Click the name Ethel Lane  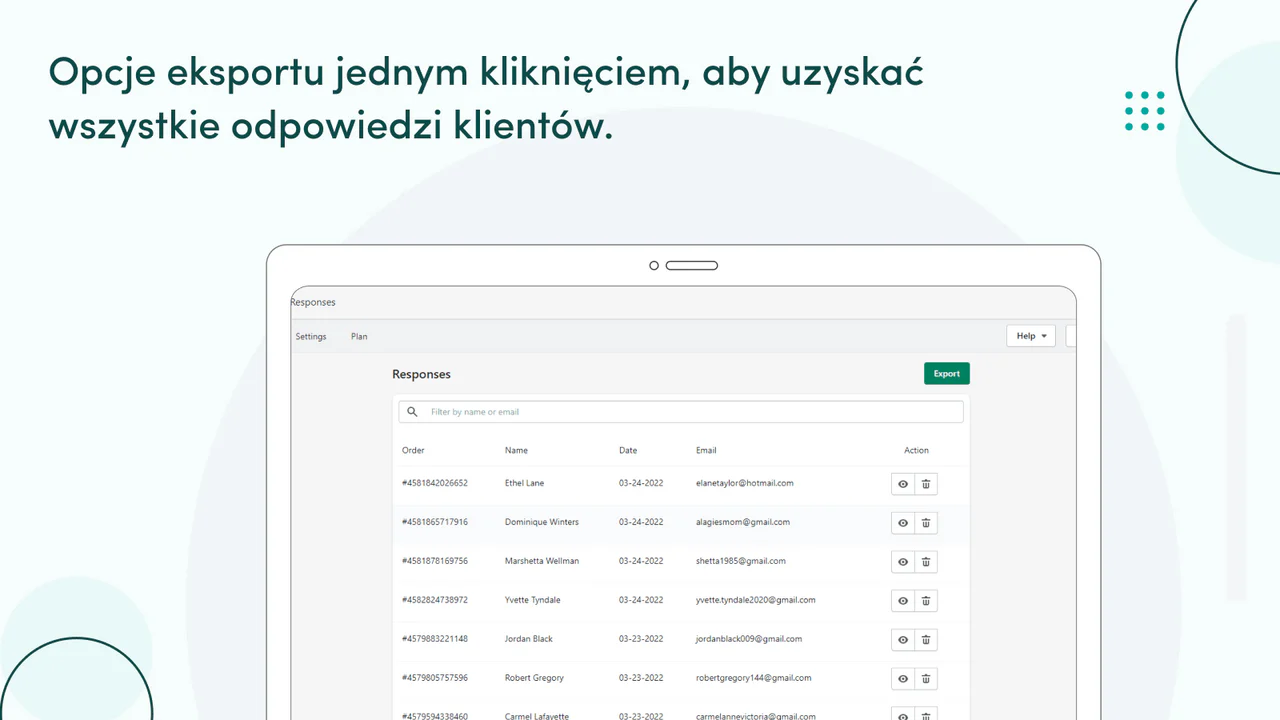tap(524, 483)
